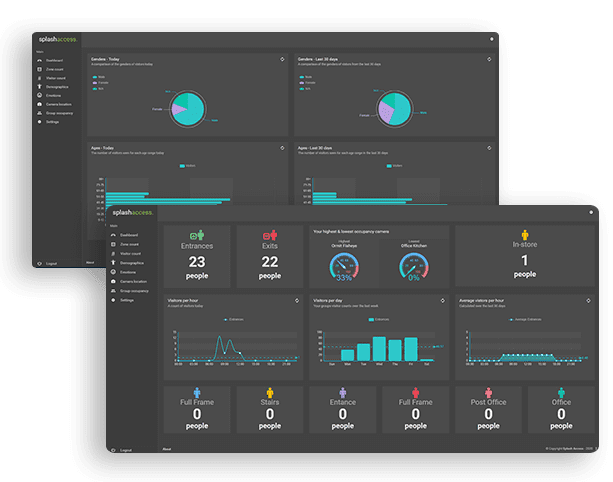
Task: Click the '23' Entrances count
Action: 197,262
